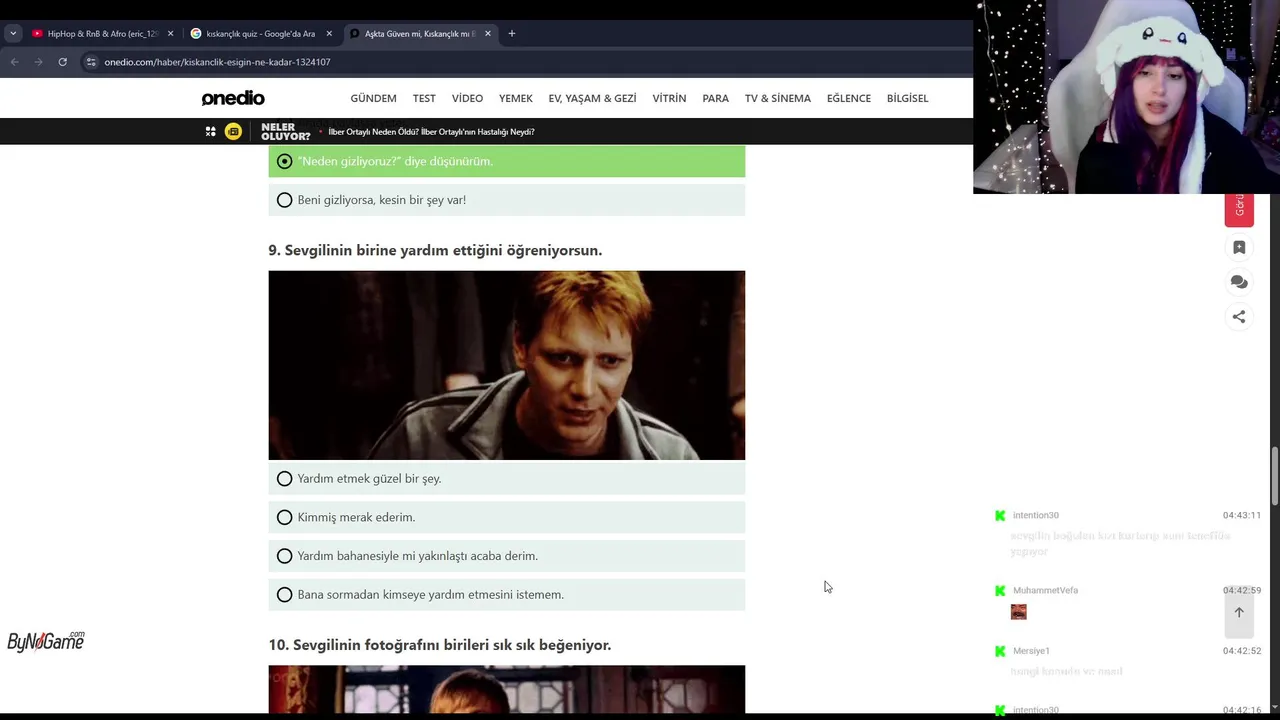Open the VİTRİN menu item
Screen dimensions: 1280x720
click(669, 98)
